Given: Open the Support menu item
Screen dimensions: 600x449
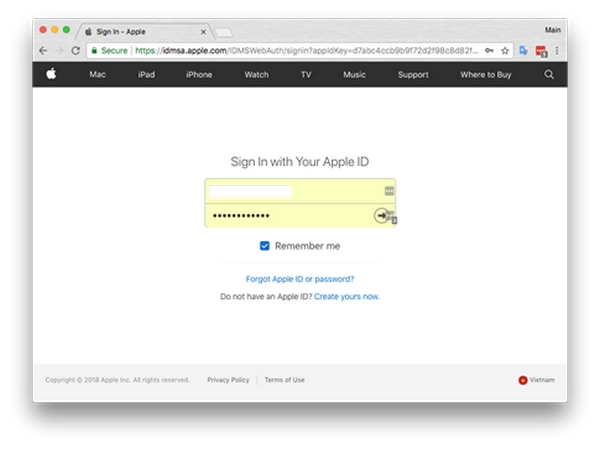Looking at the screenshot, I should [x=413, y=75].
